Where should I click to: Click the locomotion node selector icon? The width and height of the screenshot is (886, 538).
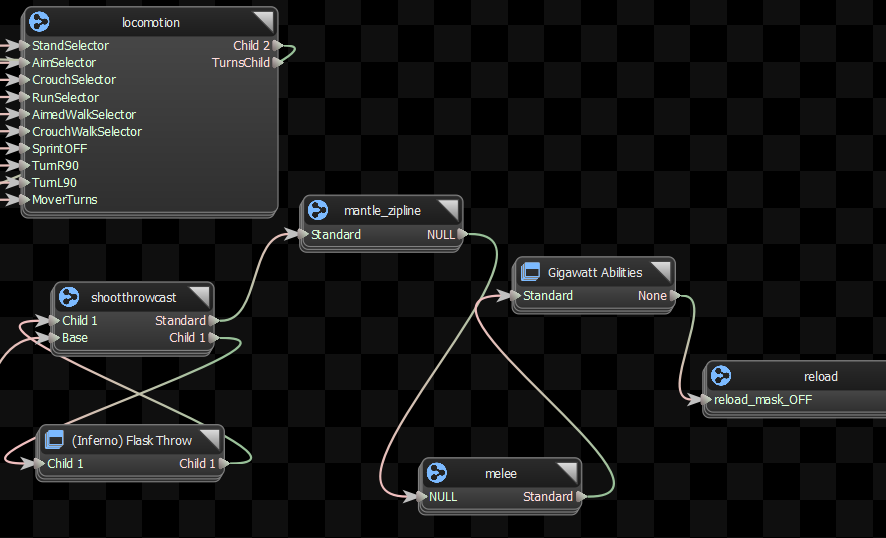pyautogui.click(x=40, y=22)
